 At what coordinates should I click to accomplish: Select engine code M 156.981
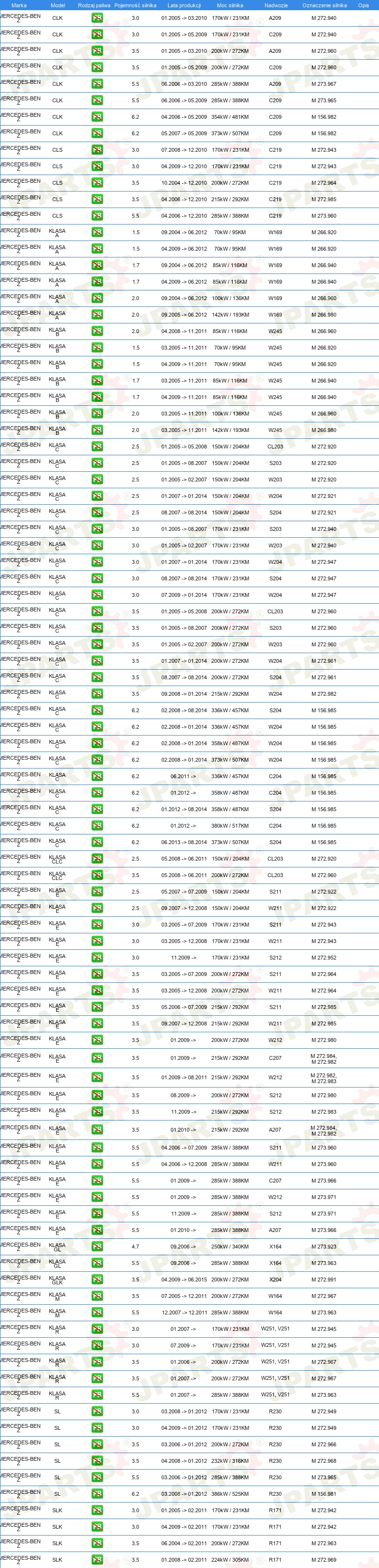coord(324,1494)
